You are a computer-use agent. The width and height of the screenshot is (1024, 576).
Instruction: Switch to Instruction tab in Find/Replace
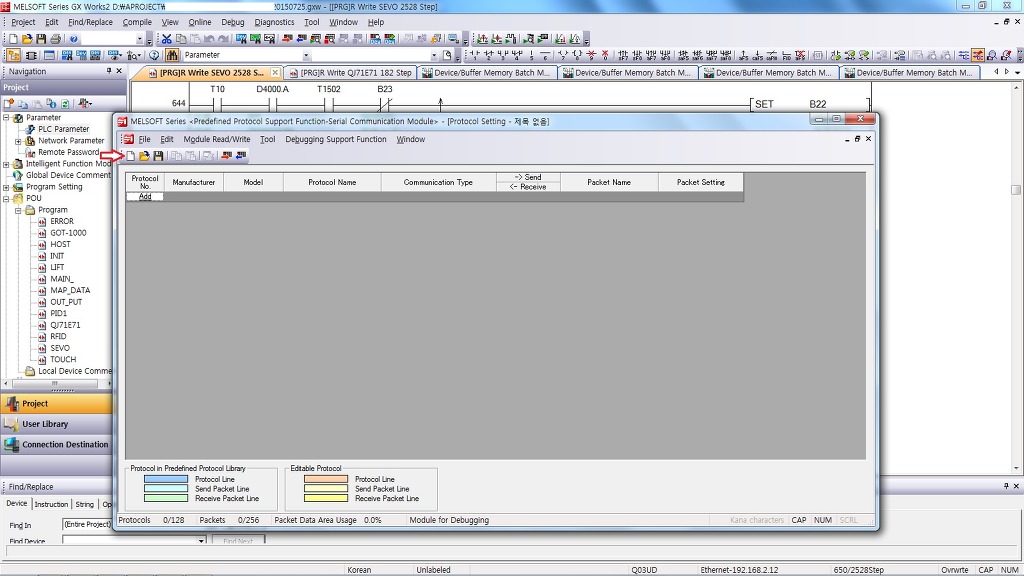(51, 504)
